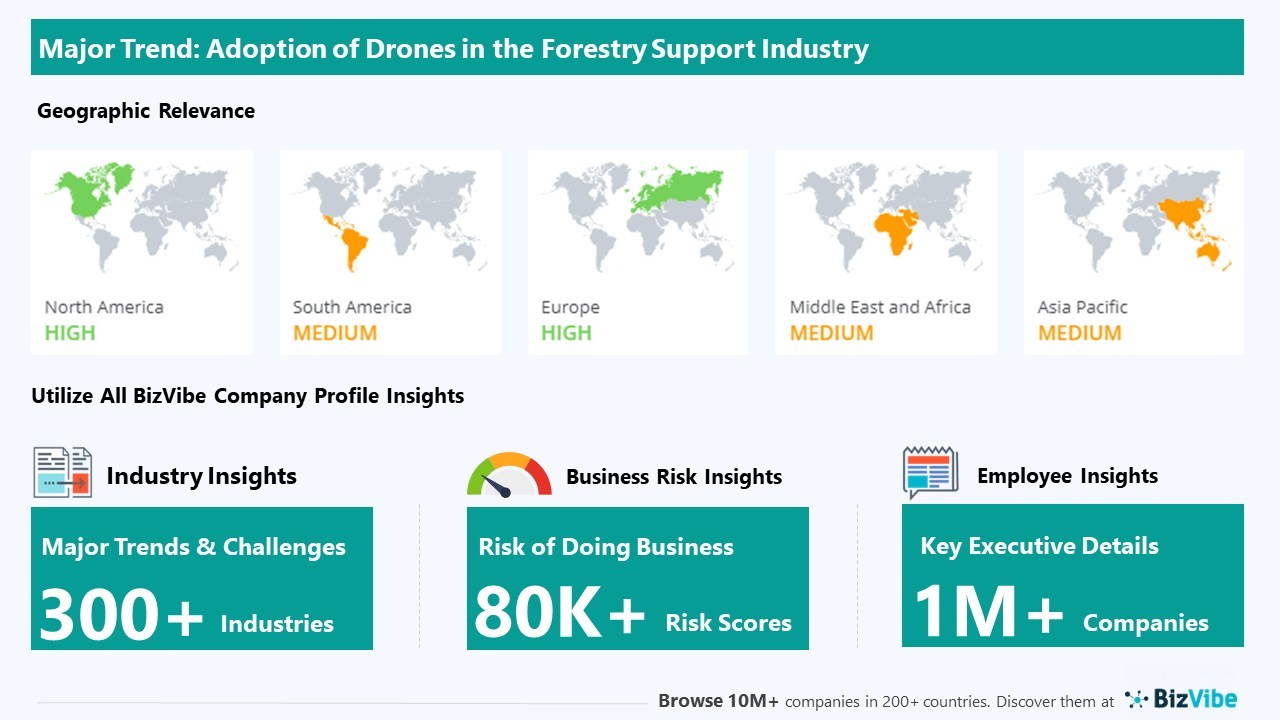Open Major Trends & Challenges tile
The height and width of the screenshot is (720, 1280).
point(201,579)
